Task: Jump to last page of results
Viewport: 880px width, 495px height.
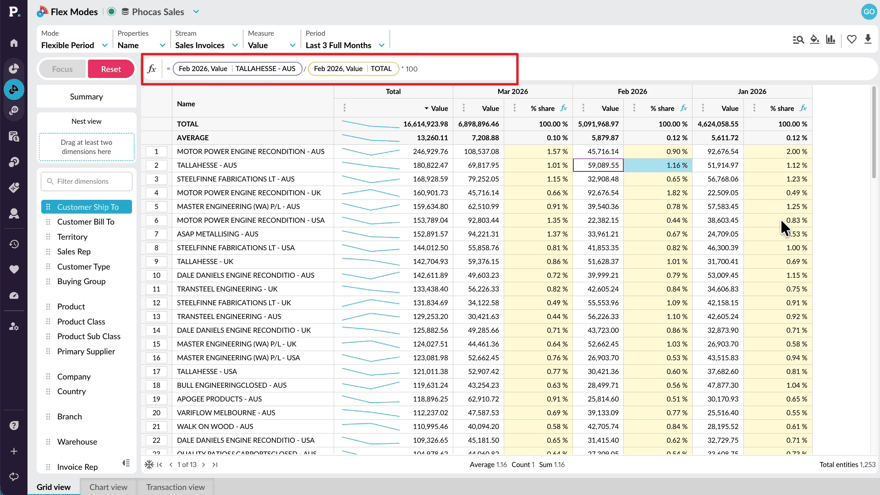Action: [x=215, y=465]
